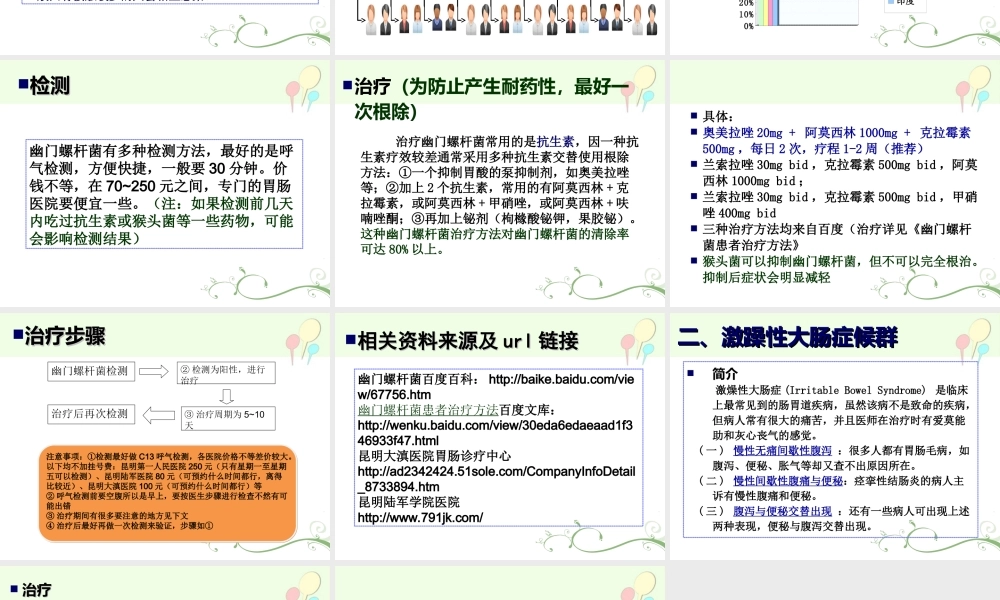Click the left arrow pointing to 治疗后再次检测

tap(156, 414)
